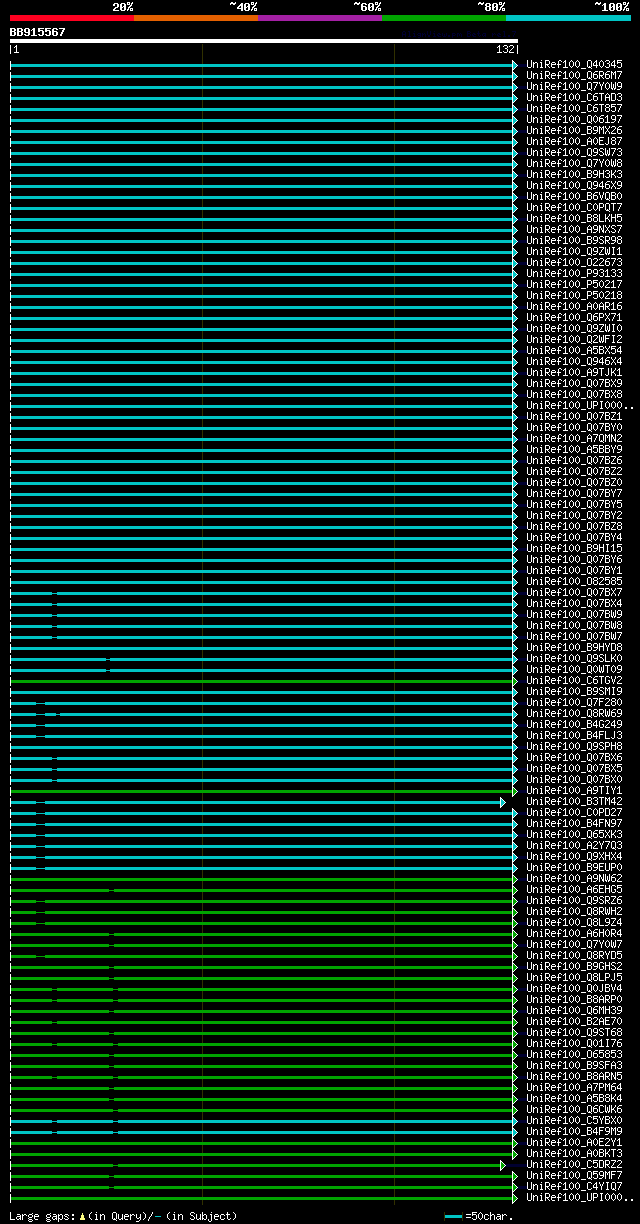Select the UniRef100_A5BBY9 label
Viewport: 640px width, 1224px height.
tap(575, 449)
